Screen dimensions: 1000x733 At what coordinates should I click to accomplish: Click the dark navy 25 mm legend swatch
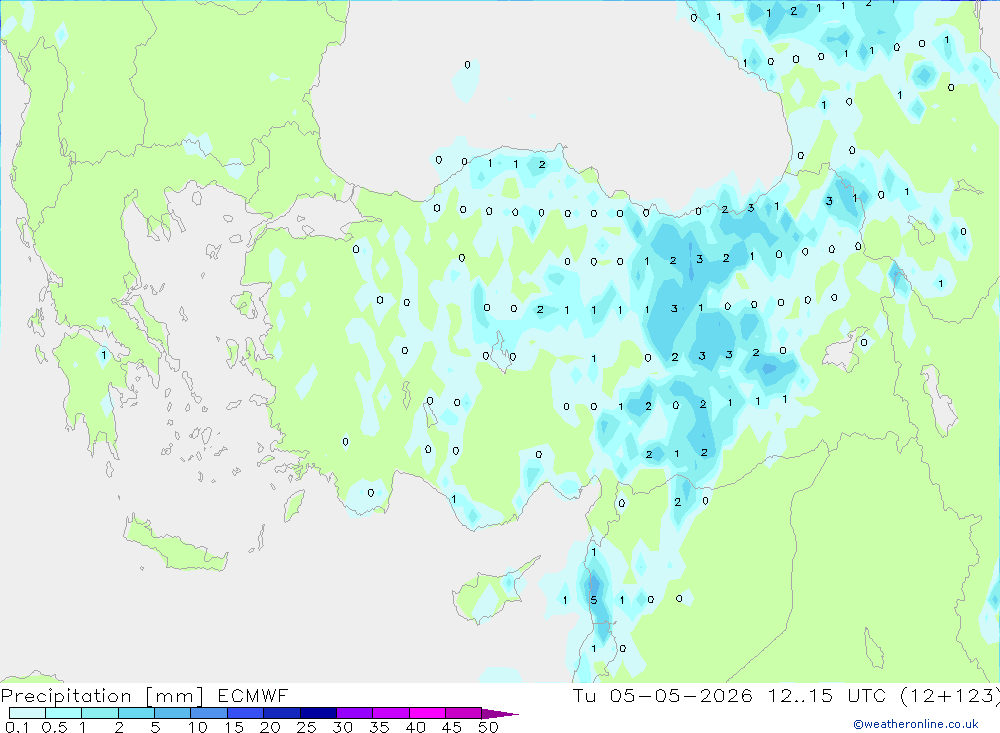point(318,713)
